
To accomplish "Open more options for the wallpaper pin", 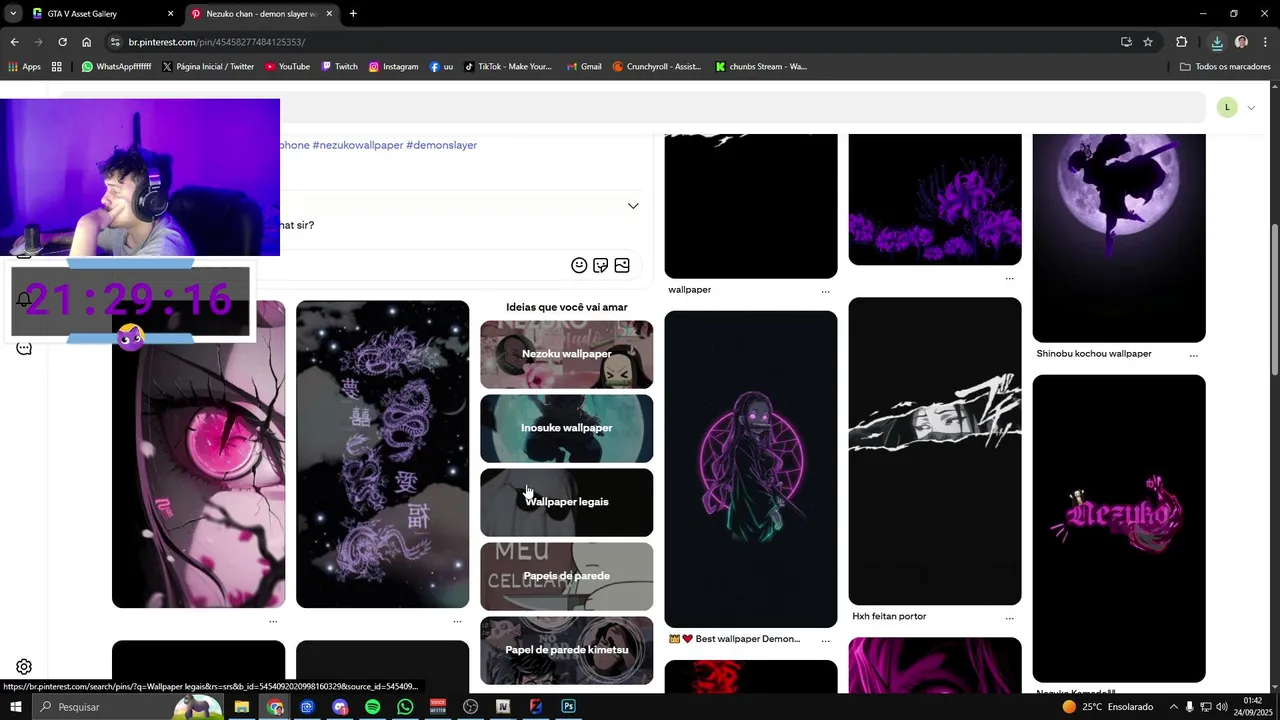I will [x=825, y=291].
